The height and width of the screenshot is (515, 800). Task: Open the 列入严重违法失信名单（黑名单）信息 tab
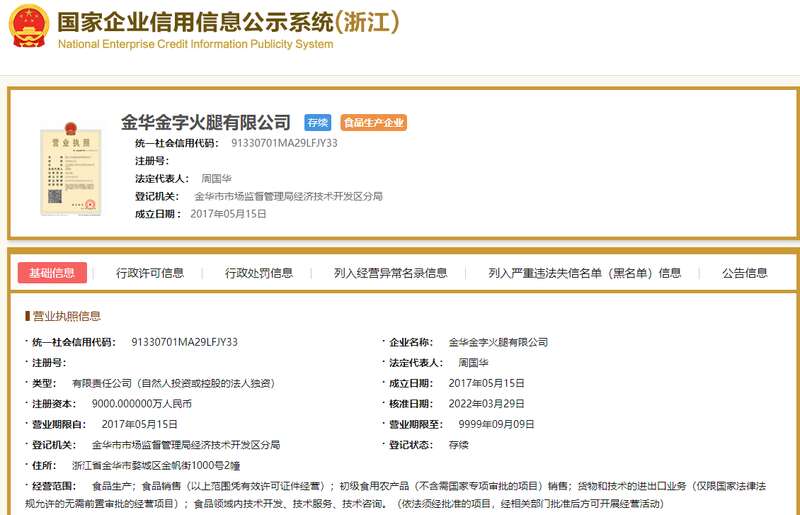click(x=585, y=273)
